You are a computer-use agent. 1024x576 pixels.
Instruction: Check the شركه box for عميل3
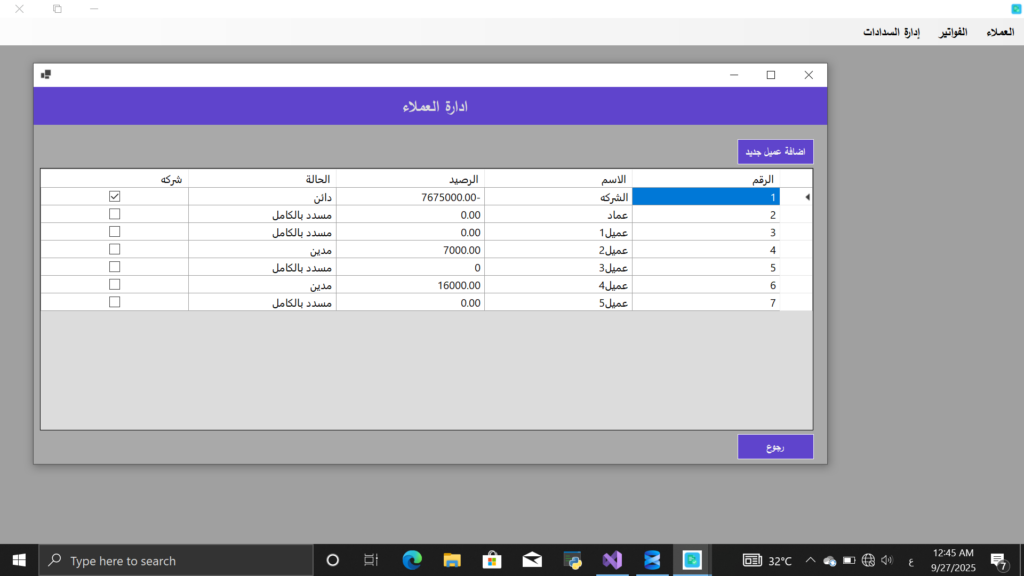[x=114, y=266]
